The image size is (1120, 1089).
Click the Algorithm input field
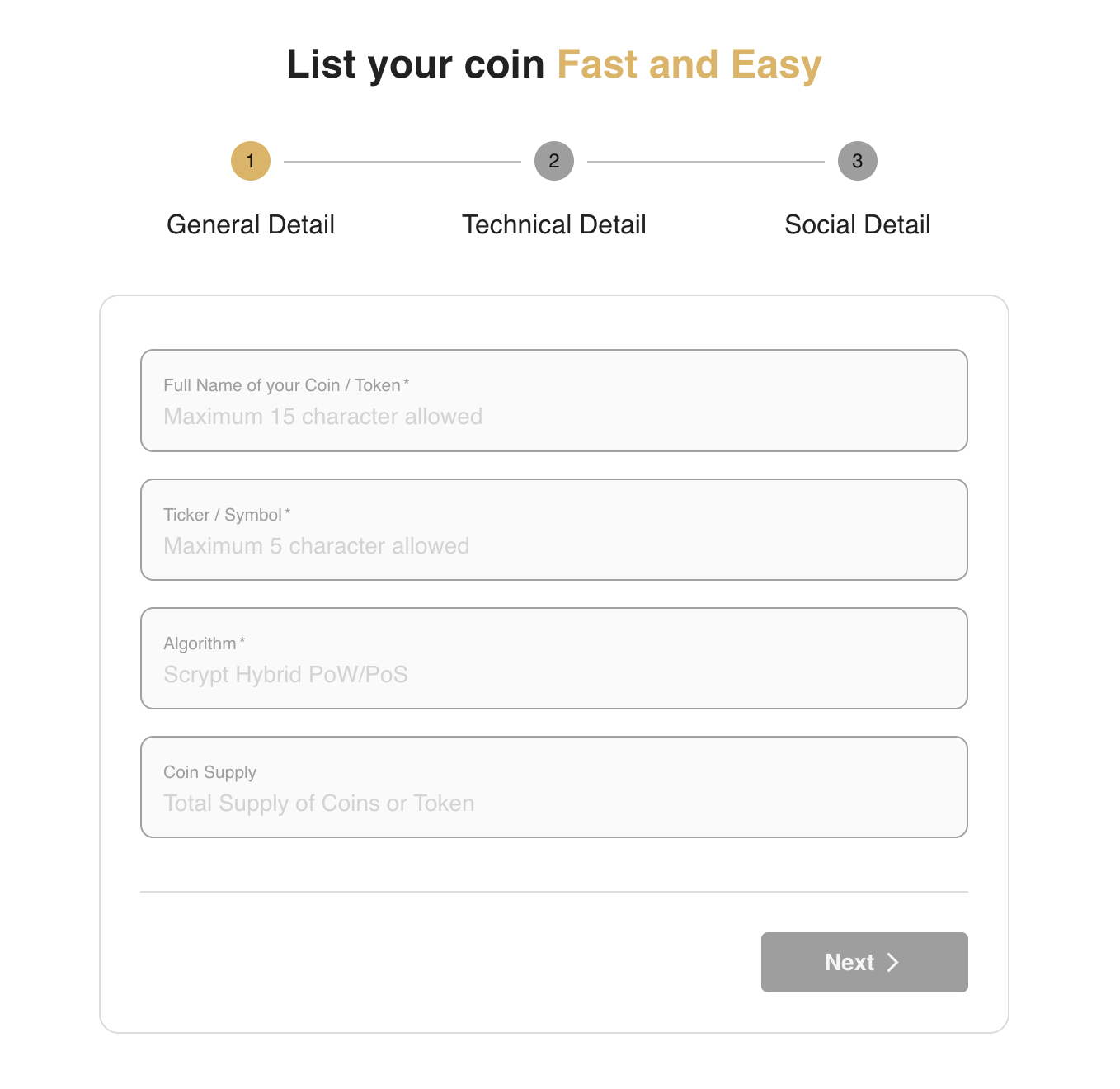pyautogui.click(x=553, y=658)
